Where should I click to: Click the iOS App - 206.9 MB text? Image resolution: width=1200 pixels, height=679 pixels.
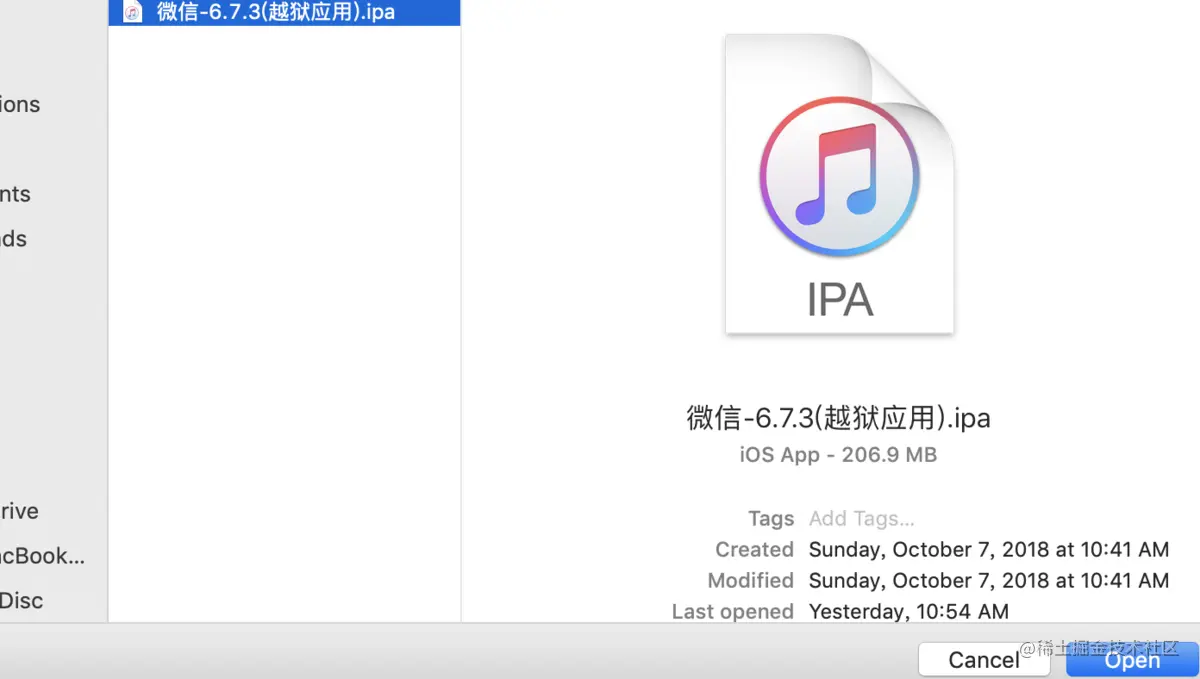tap(838, 455)
